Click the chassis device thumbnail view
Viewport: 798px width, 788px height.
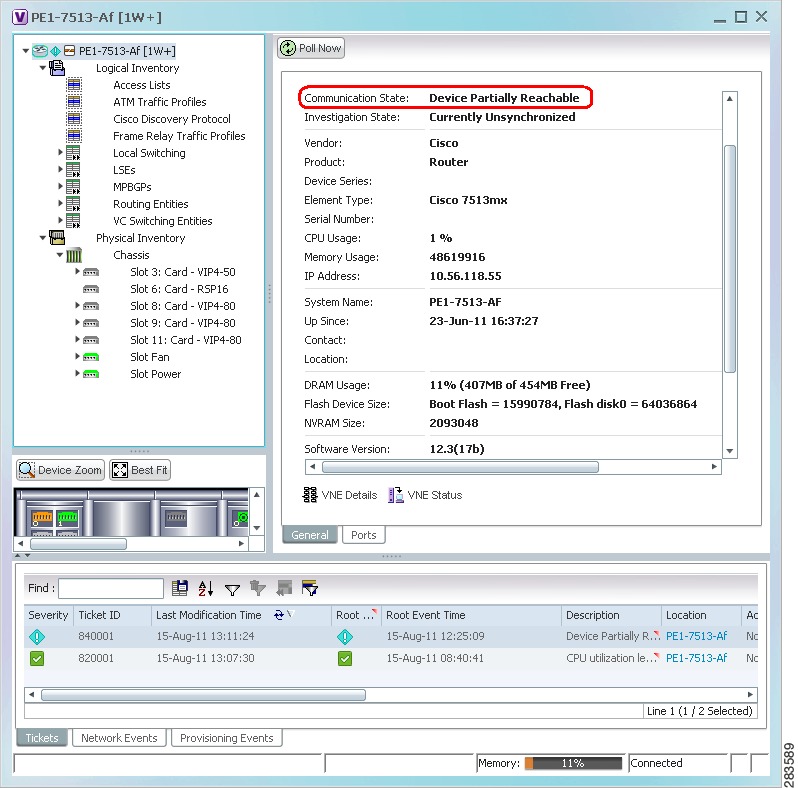tap(131, 512)
